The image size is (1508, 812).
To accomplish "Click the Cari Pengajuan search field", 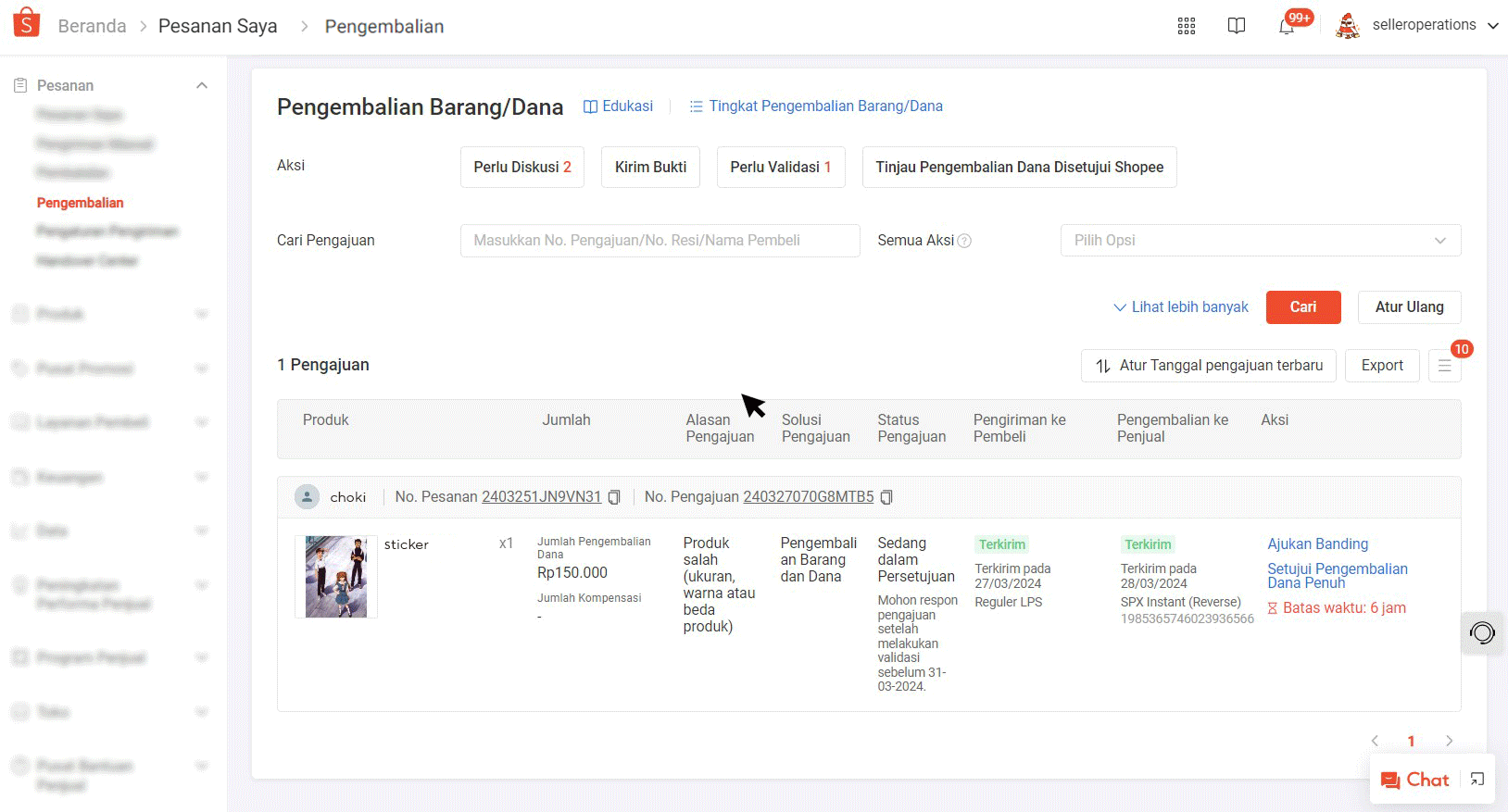I will pos(660,241).
